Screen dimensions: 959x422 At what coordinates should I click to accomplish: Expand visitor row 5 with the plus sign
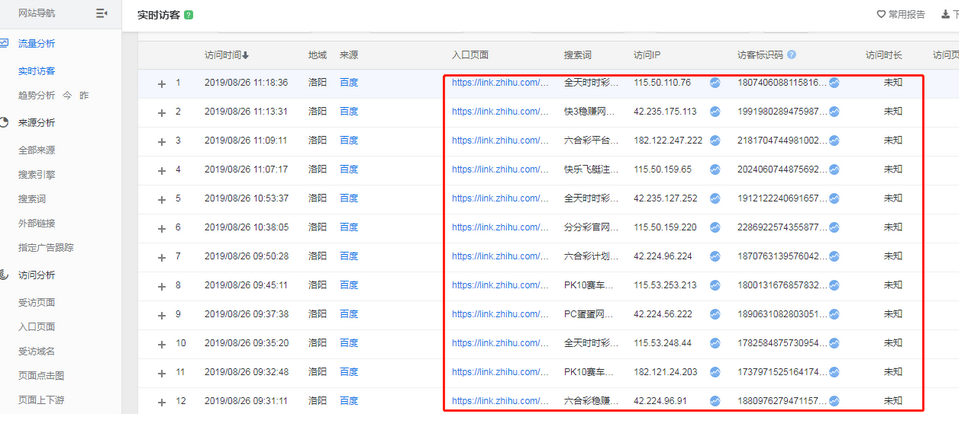(161, 199)
